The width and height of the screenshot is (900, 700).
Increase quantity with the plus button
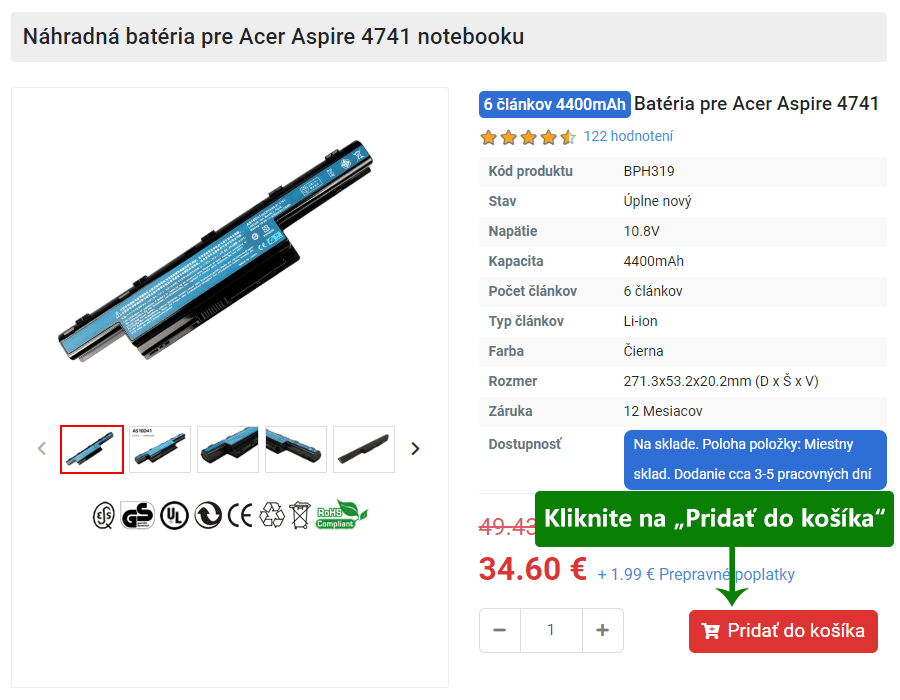(x=603, y=630)
